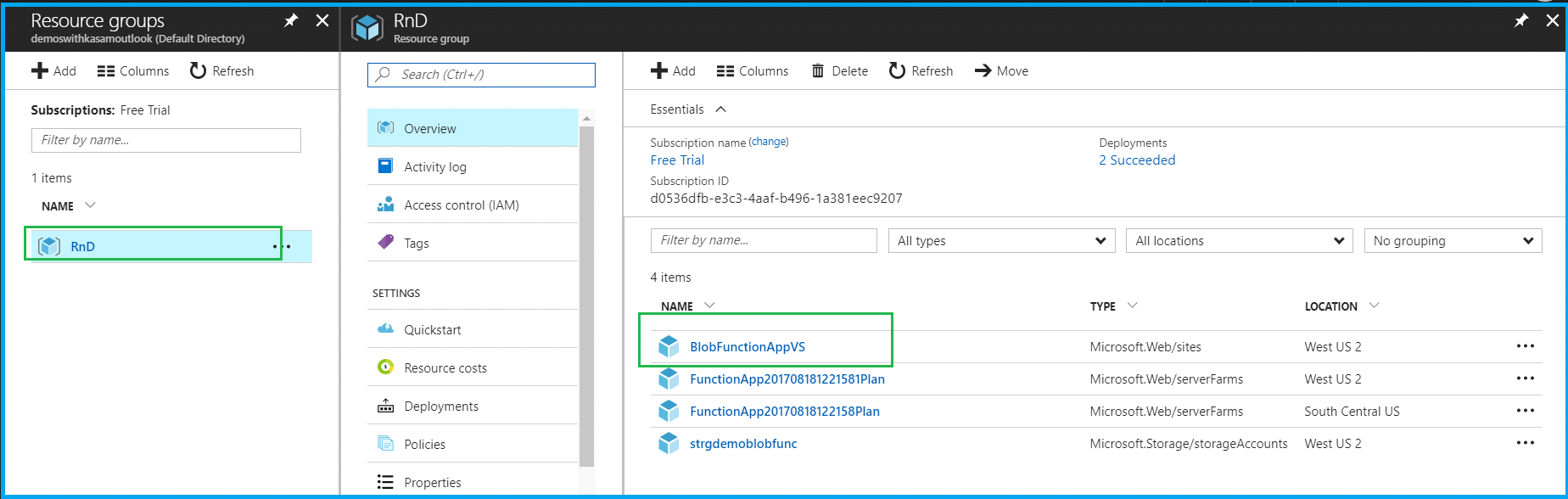This screenshot has width=1568, height=499.
Task: Click the Add plus icon in Resource groups
Action: pyautogui.click(x=40, y=70)
